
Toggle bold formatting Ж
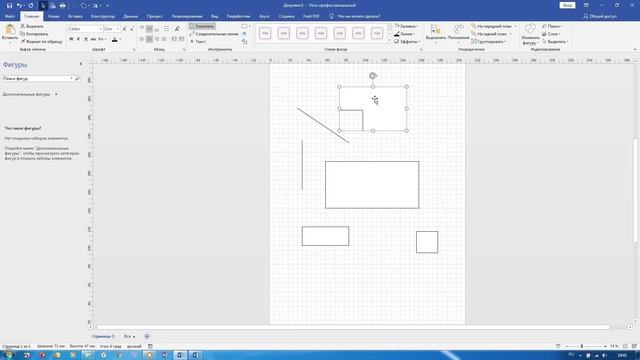pos(71,39)
